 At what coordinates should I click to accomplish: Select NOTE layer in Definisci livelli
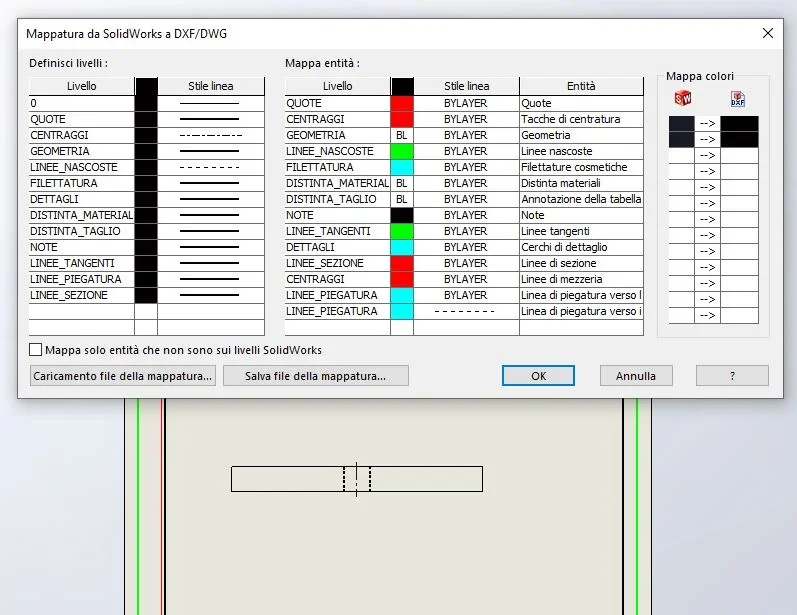click(x=82, y=247)
